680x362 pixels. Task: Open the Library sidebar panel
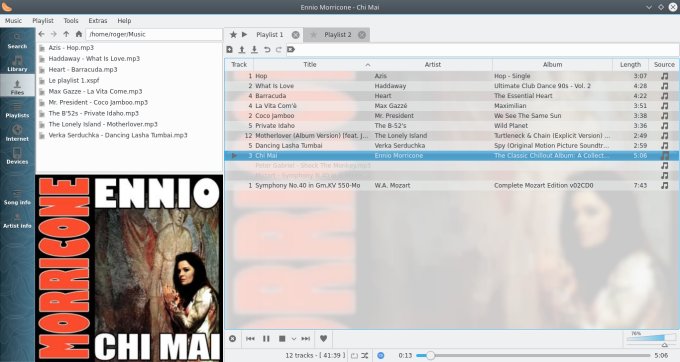17,63
